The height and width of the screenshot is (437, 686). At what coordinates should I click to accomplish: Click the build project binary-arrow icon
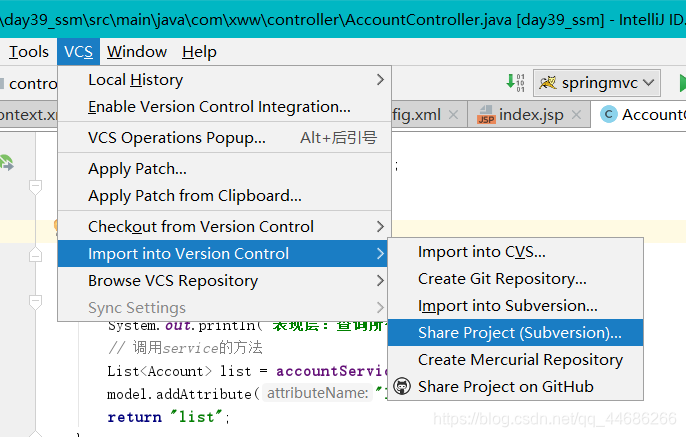(x=515, y=82)
